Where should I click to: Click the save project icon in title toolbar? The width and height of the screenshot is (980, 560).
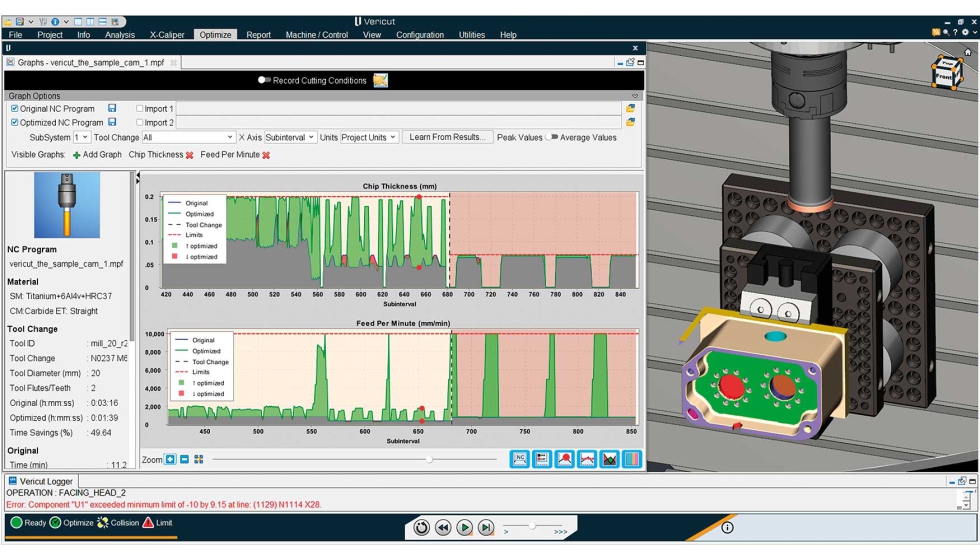point(20,21)
